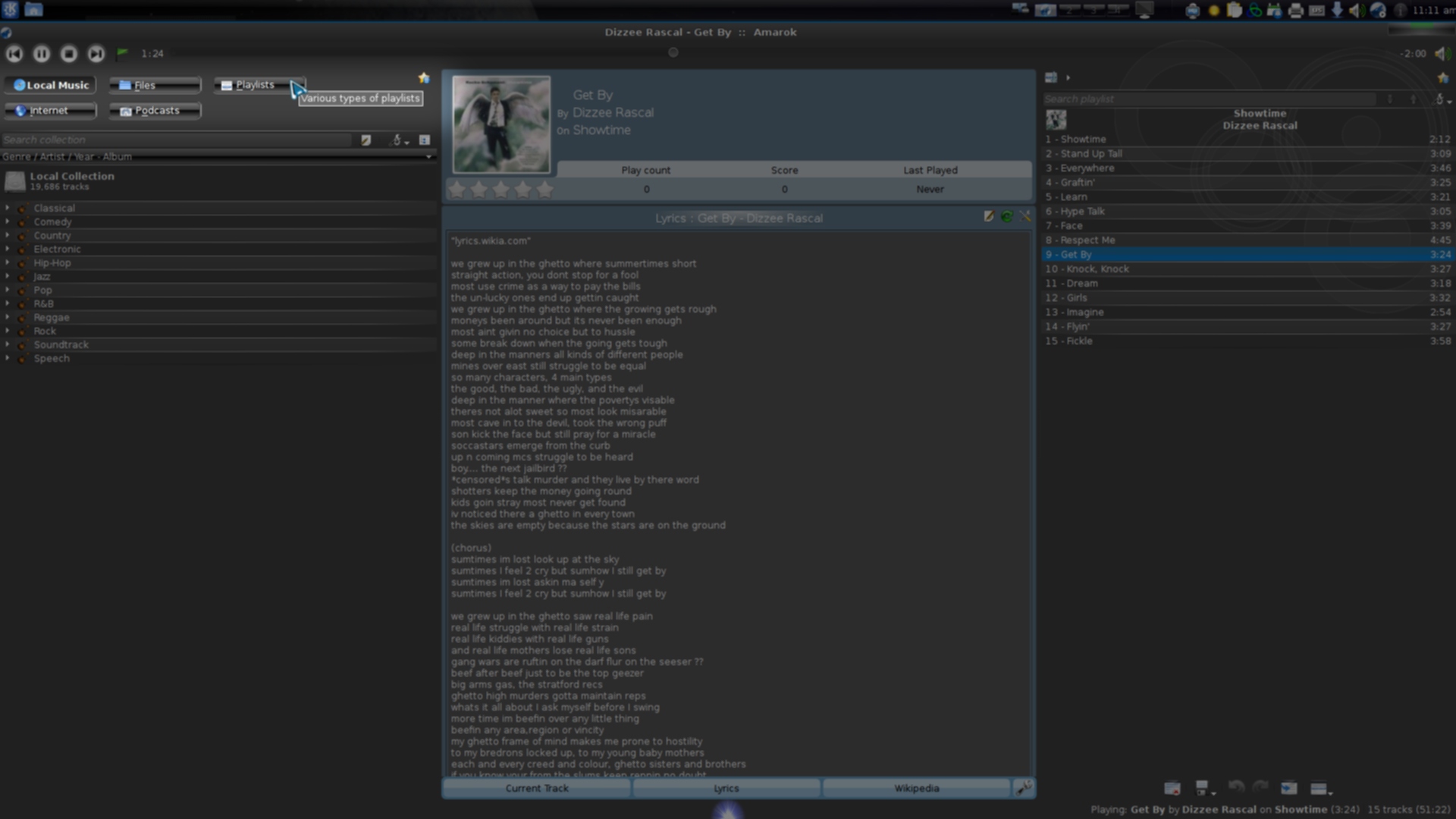Focus the Search collection field
The image size is (1456, 819).
(x=176, y=140)
